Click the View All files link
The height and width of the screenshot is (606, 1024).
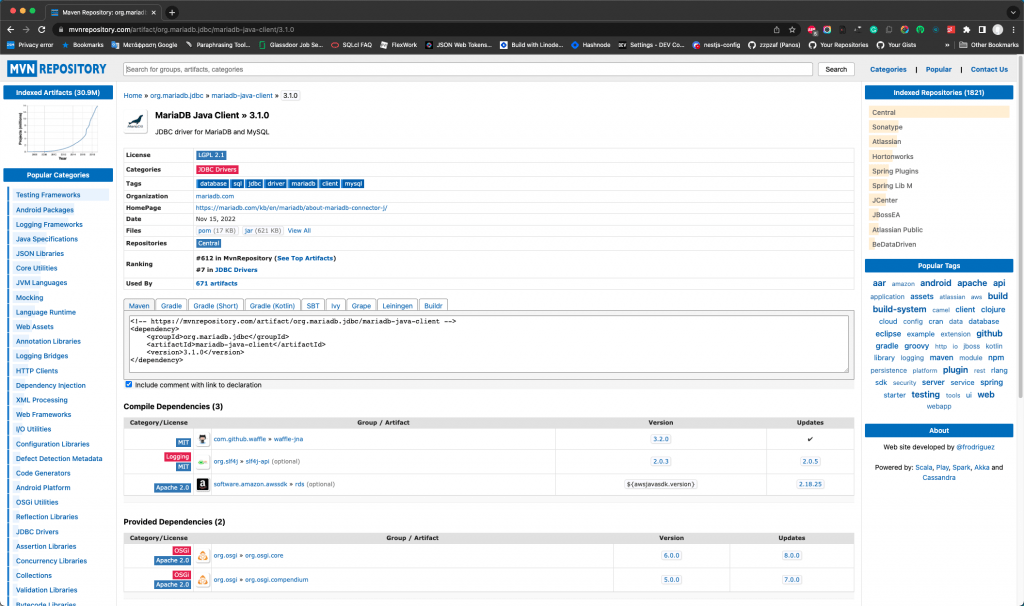click(x=299, y=231)
